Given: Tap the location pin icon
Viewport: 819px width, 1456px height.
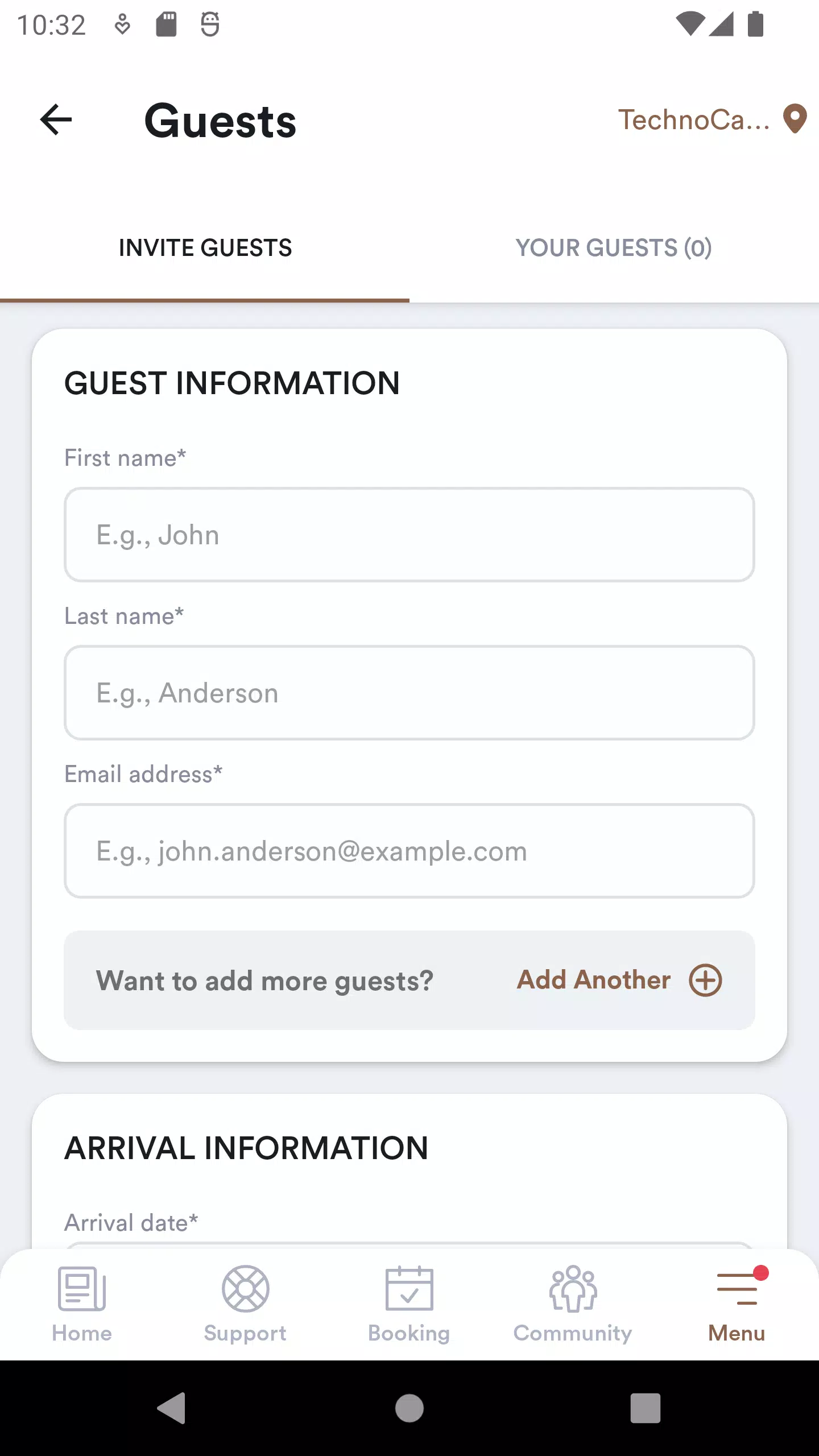Looking at the screenshot, I should [x=795, y=119].
